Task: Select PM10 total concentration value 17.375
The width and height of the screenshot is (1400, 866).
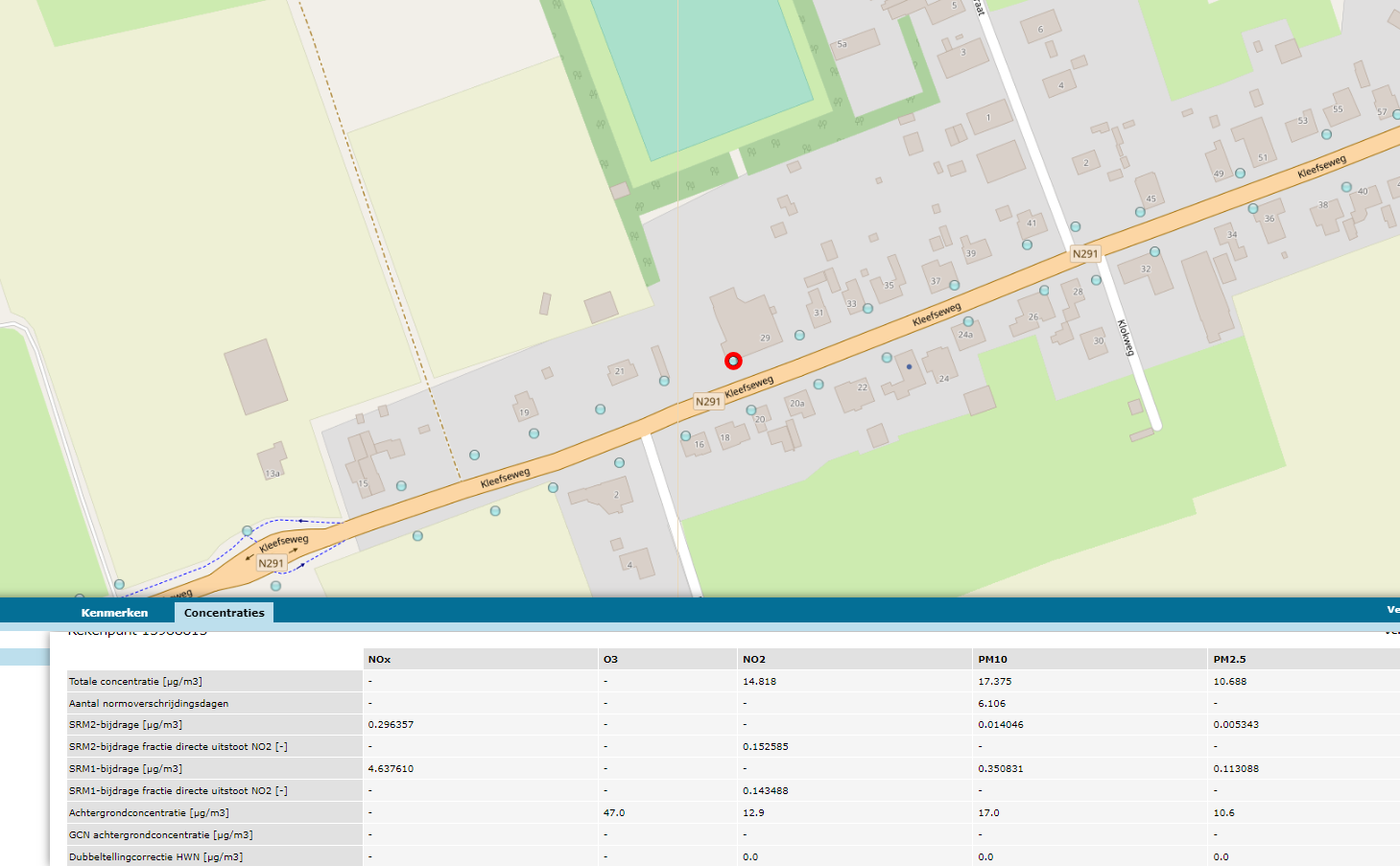Action: click(994, 681)
